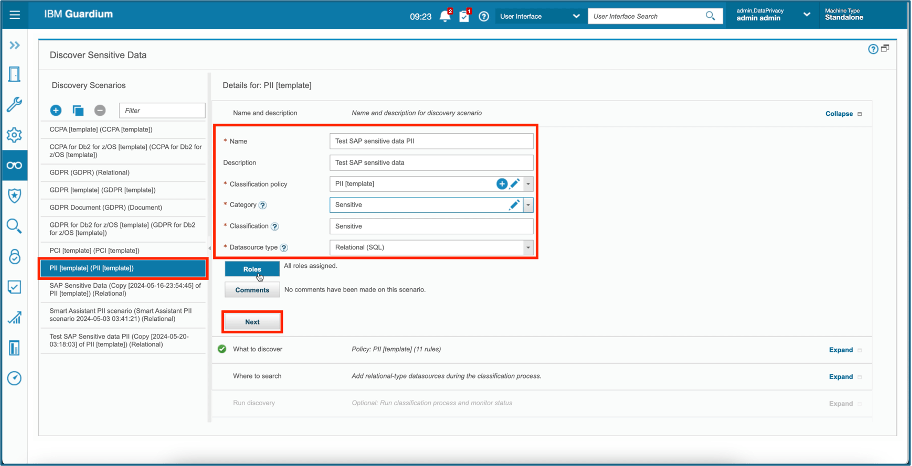Click the pop-out window icon at top right
Screen dimensions: 912x466
tap(885, 49)
